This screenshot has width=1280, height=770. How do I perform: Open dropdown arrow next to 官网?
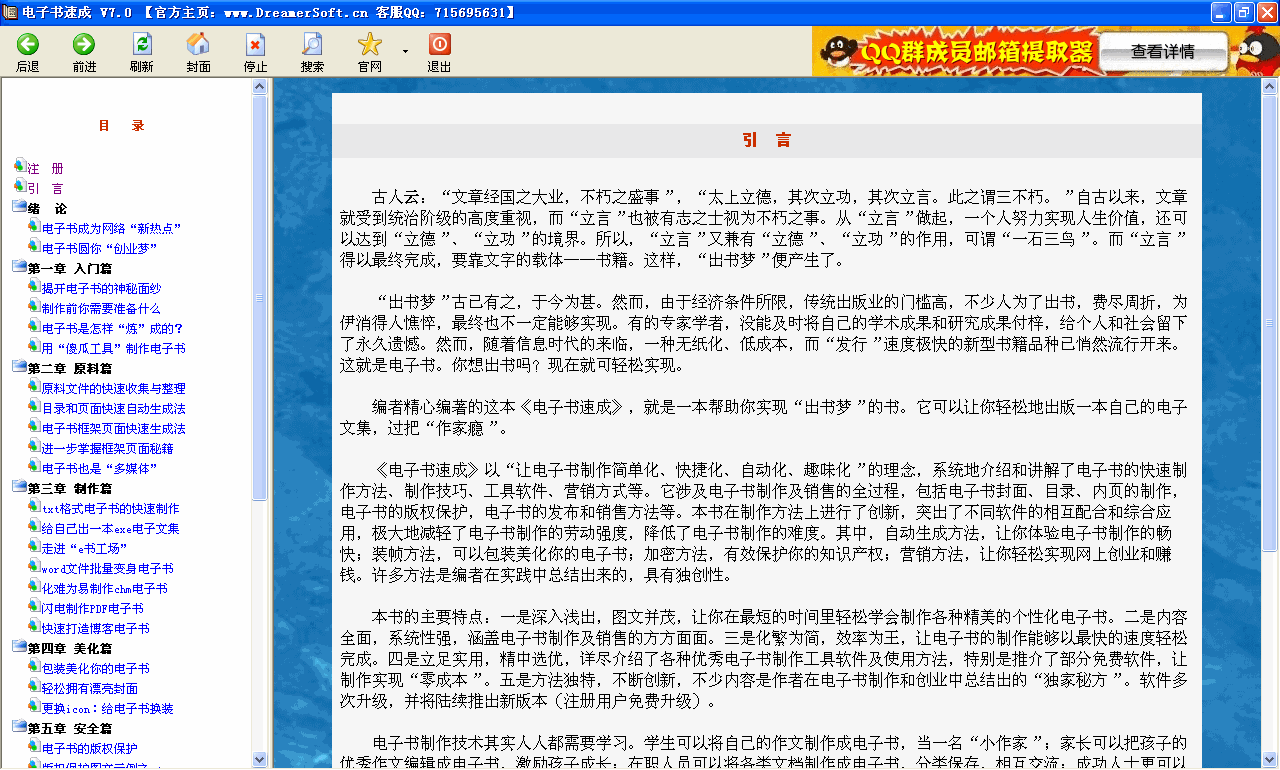pyautogui.click(x=405, y=51)
